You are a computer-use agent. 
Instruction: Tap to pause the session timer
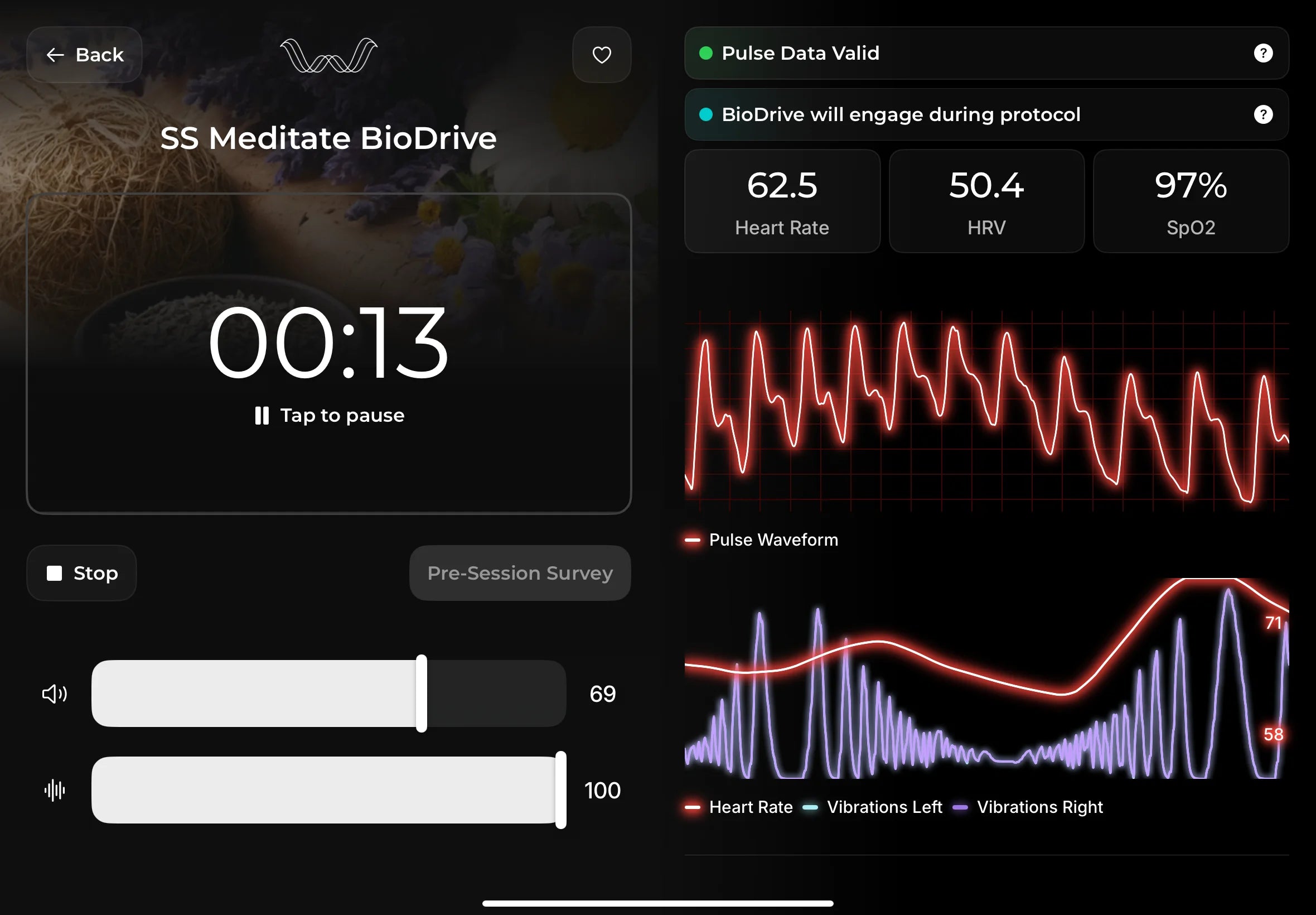(x=329, y=415)
